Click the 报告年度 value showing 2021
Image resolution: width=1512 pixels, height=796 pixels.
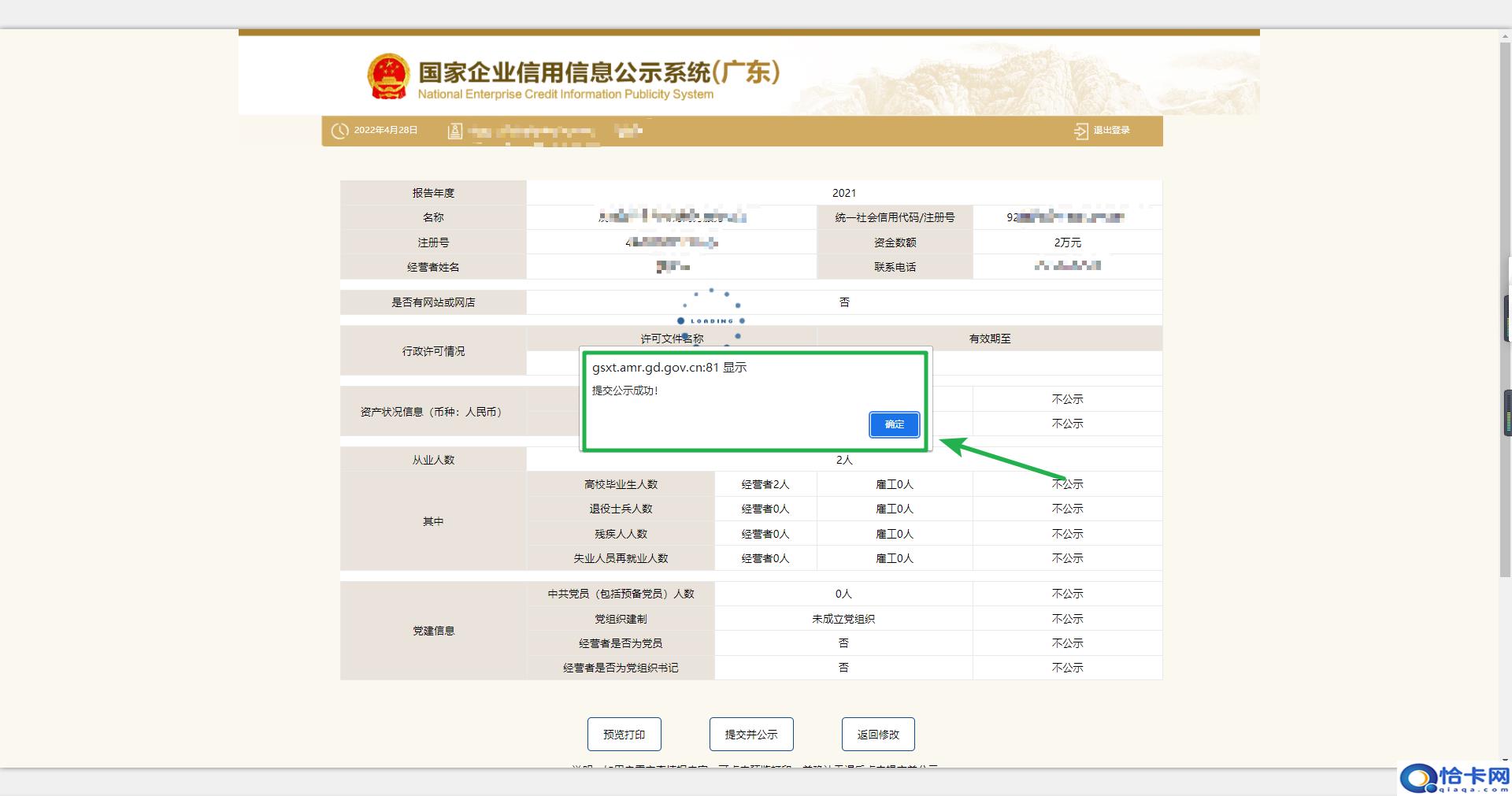844,192
